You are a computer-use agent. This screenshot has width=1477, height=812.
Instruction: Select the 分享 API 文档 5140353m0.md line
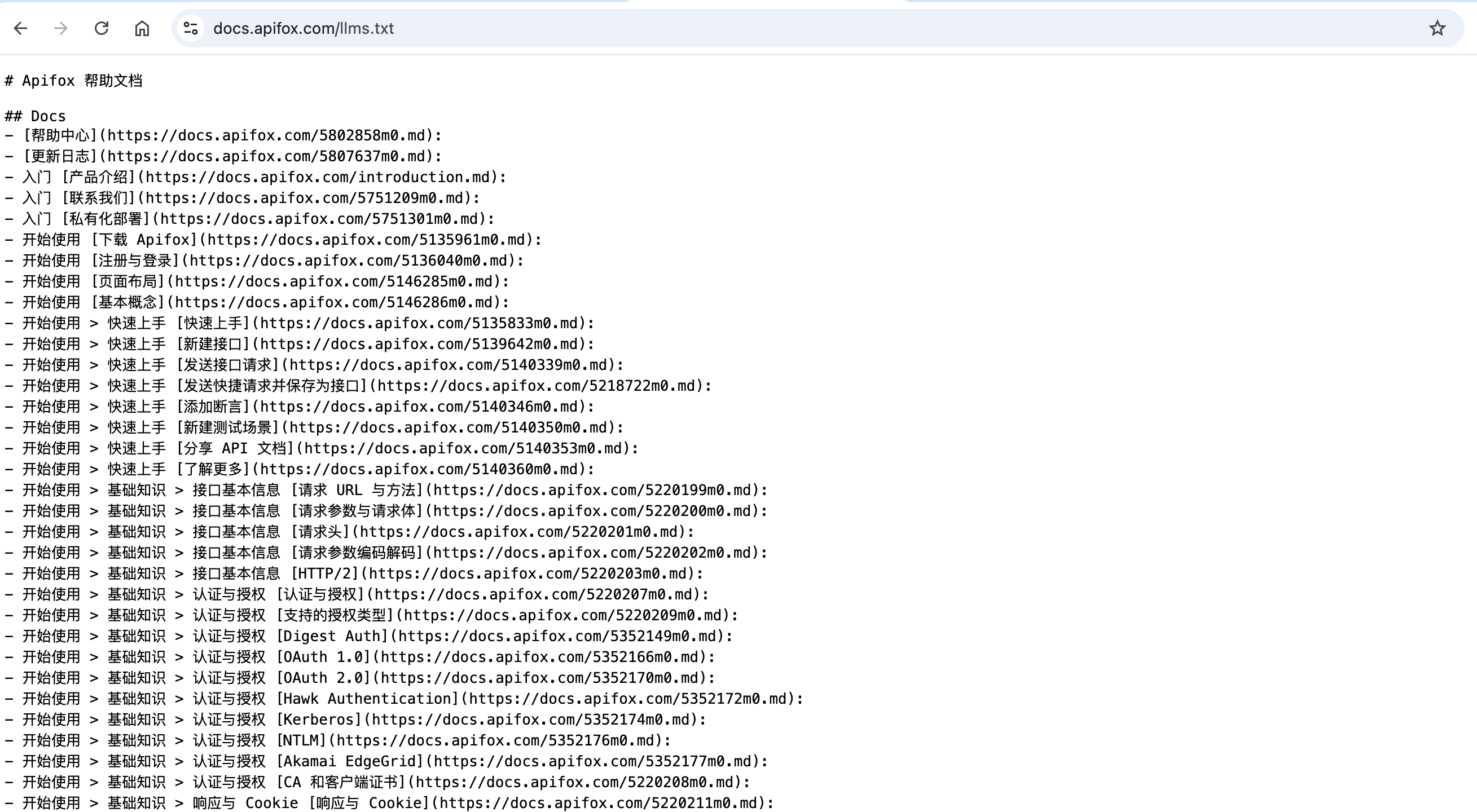pos(322,448)
